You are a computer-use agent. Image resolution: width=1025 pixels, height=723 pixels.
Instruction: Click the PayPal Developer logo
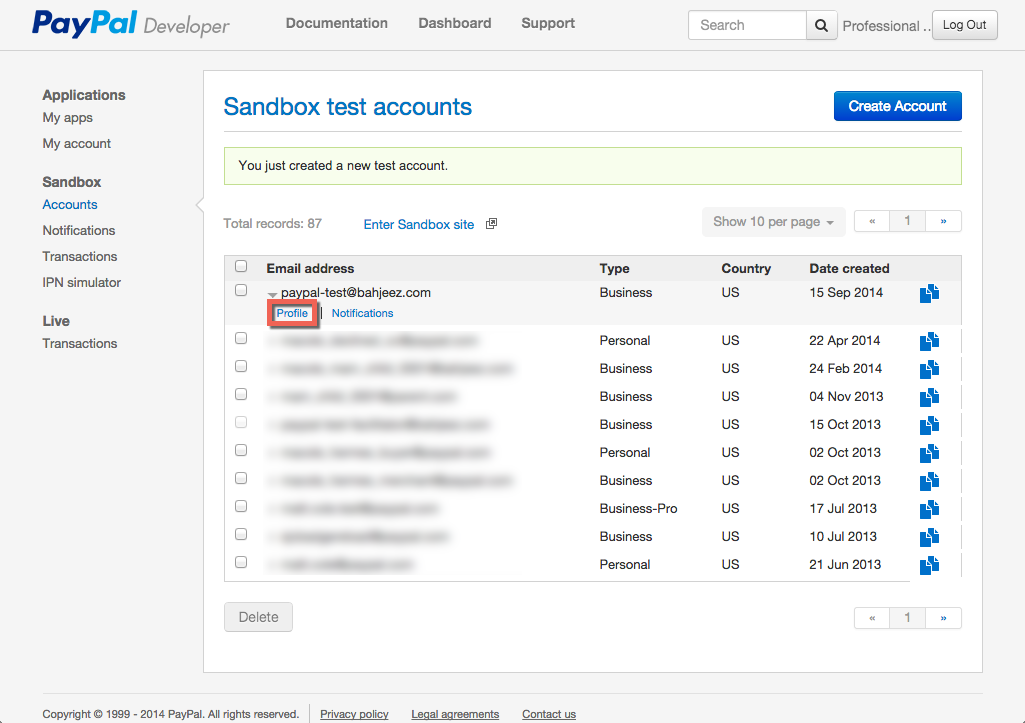click(131, 24)
